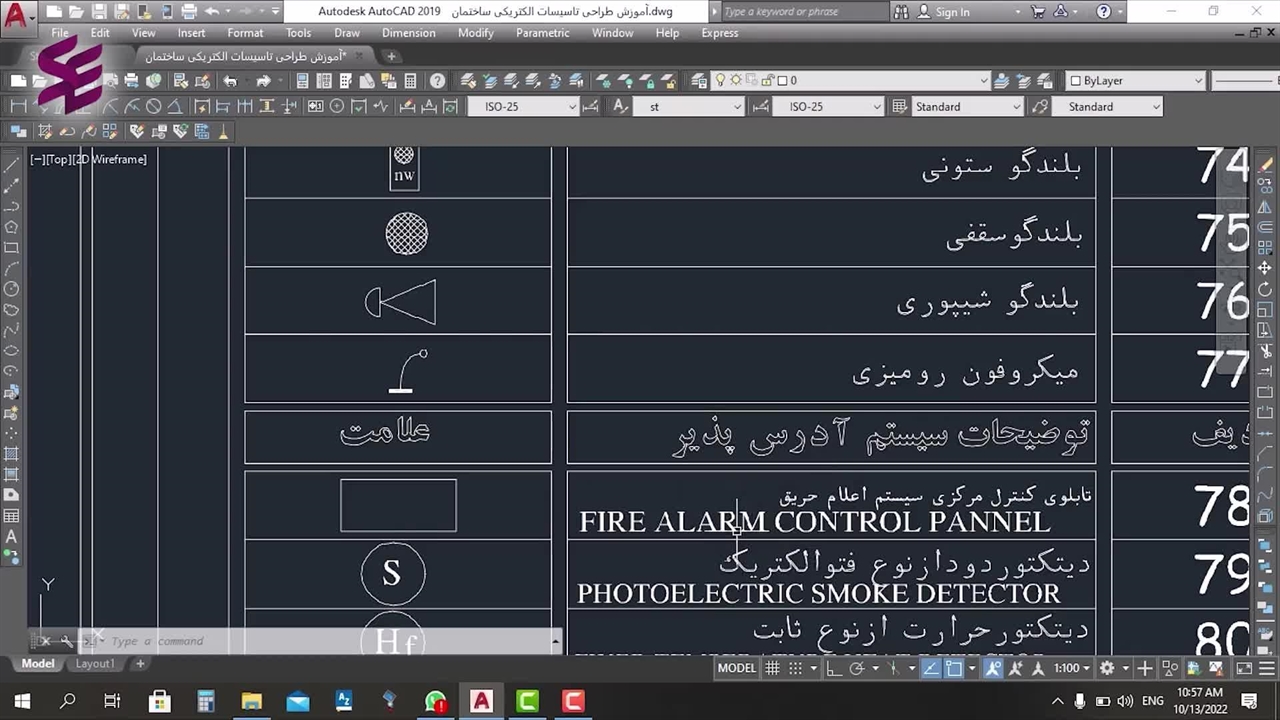Select the Diameter dimension tool
This screenshot has height=720, width=1280.
(x=153, y=107)
